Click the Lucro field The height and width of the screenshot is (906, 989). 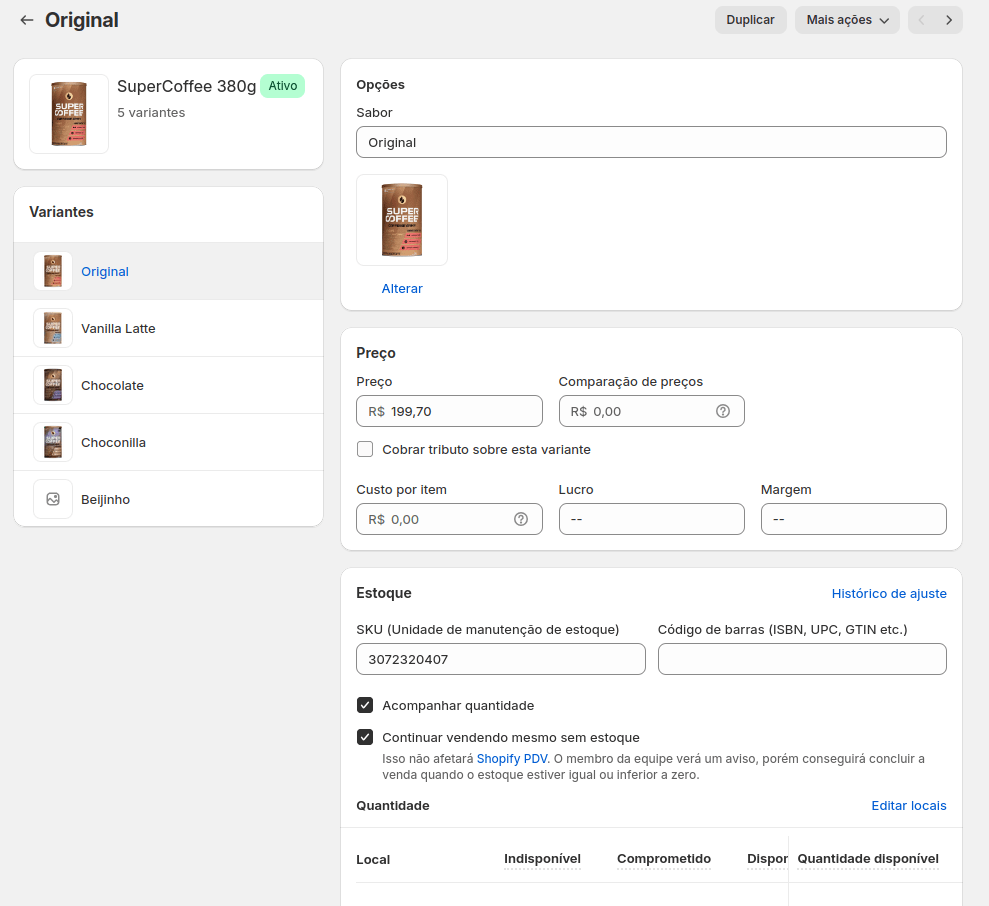(652, 519)
